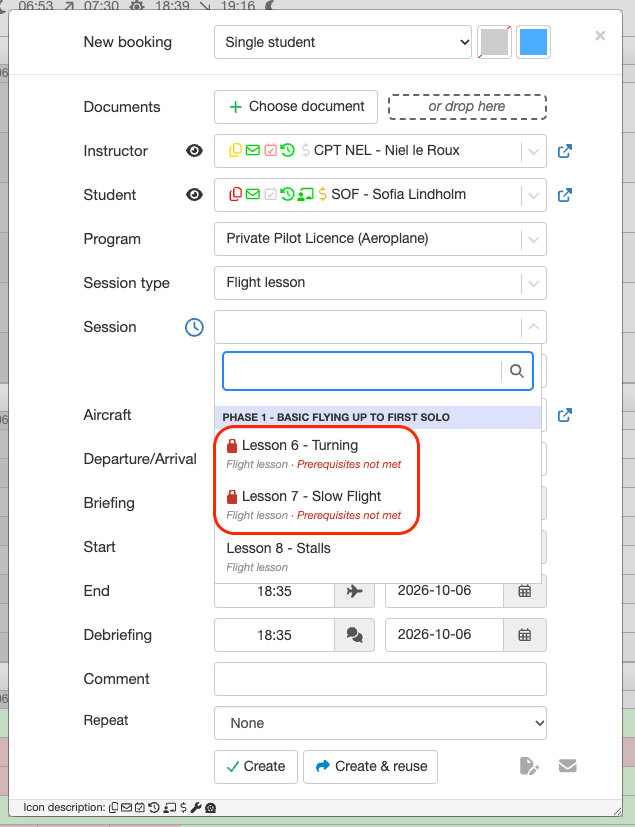The height and width of the screenshot is (827, 635).
Task: Click the Debriefing time field 18:35
Action: click(x=274, y=635)
